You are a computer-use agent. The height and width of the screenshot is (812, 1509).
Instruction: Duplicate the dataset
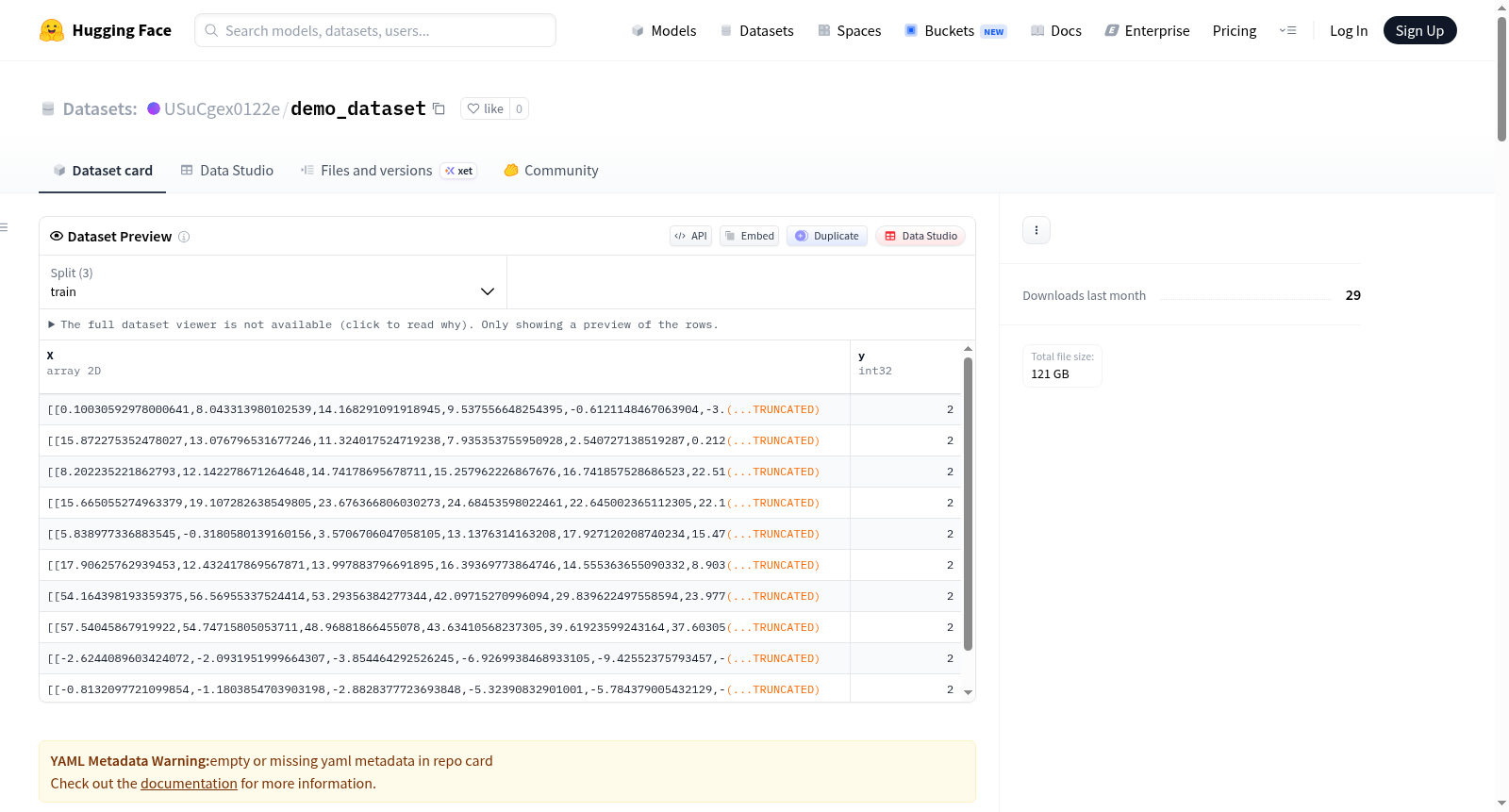826,236
